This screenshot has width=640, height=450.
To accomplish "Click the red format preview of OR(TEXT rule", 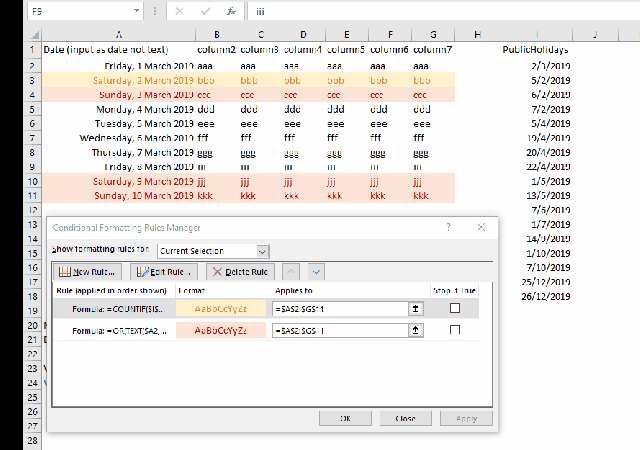I will click(x=221, y=330).
